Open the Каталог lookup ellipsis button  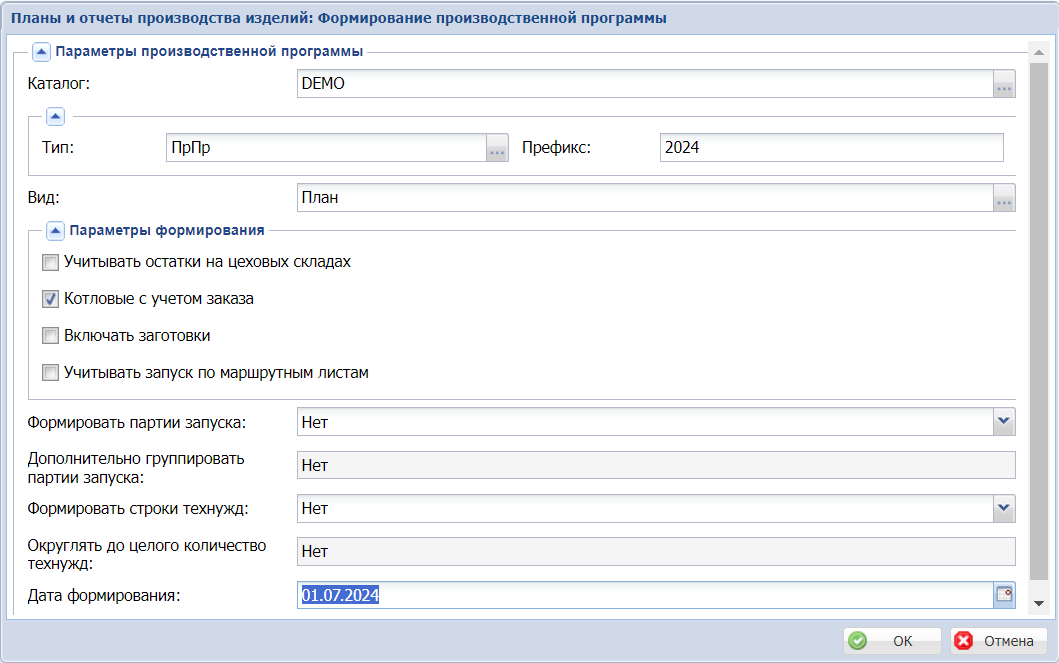1004,85
